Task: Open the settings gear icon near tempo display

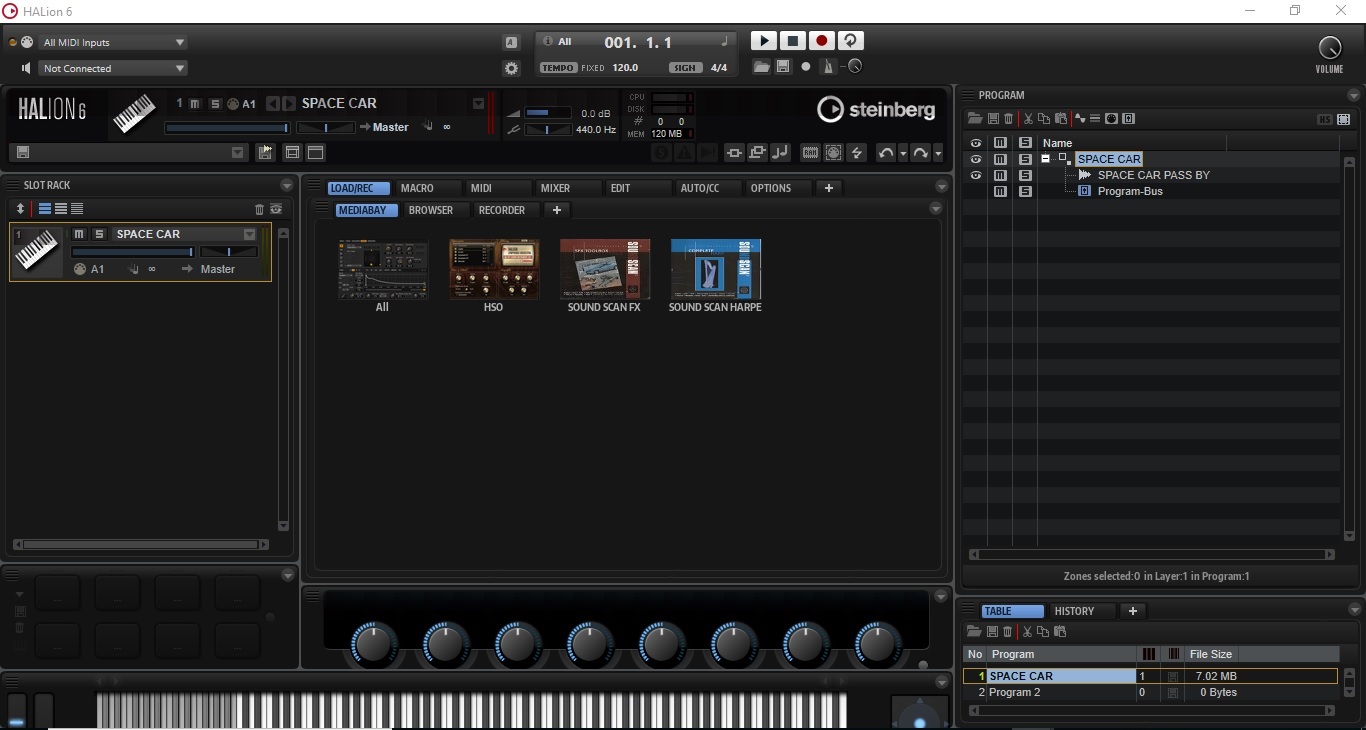Action: pos(511,68)
